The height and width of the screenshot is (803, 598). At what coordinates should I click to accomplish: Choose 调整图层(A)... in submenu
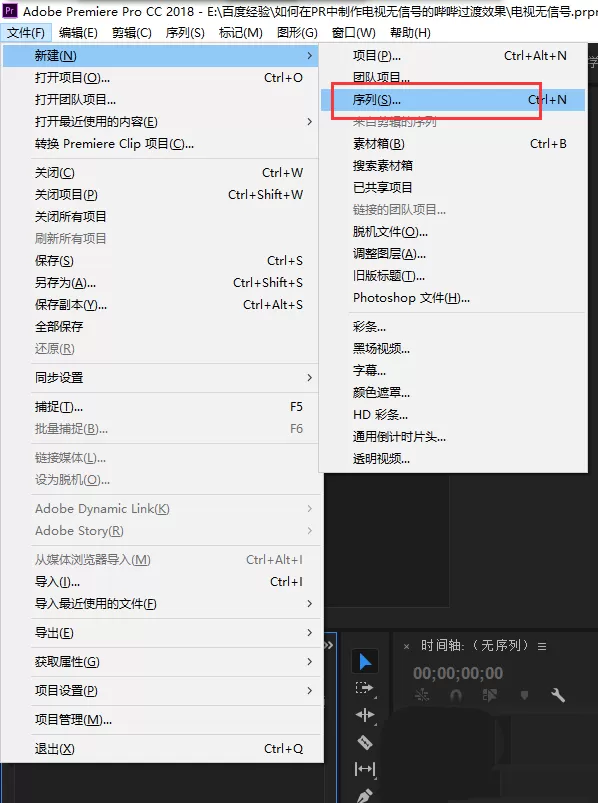pos(453,253)
